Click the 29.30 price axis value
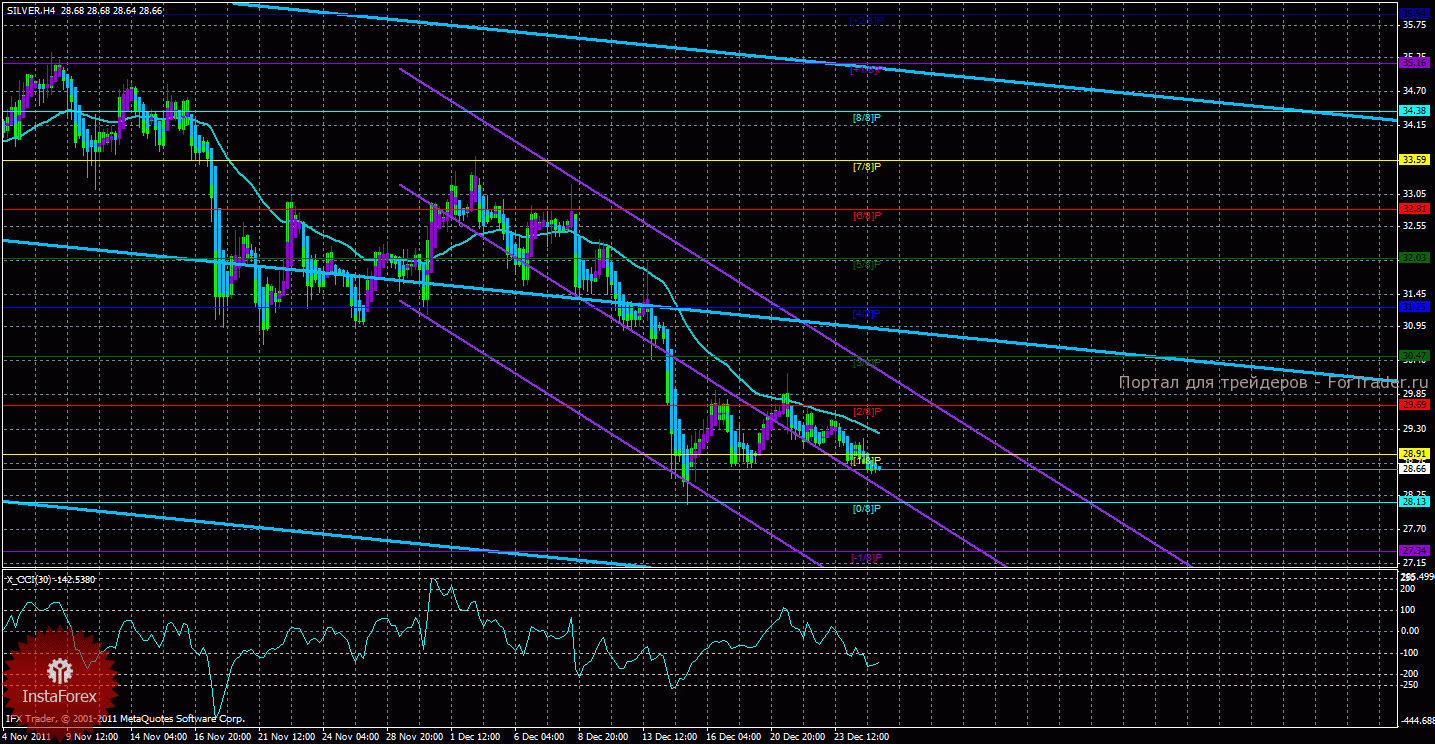This screenshot has width=1435, height=744. tap(1414, 429)
